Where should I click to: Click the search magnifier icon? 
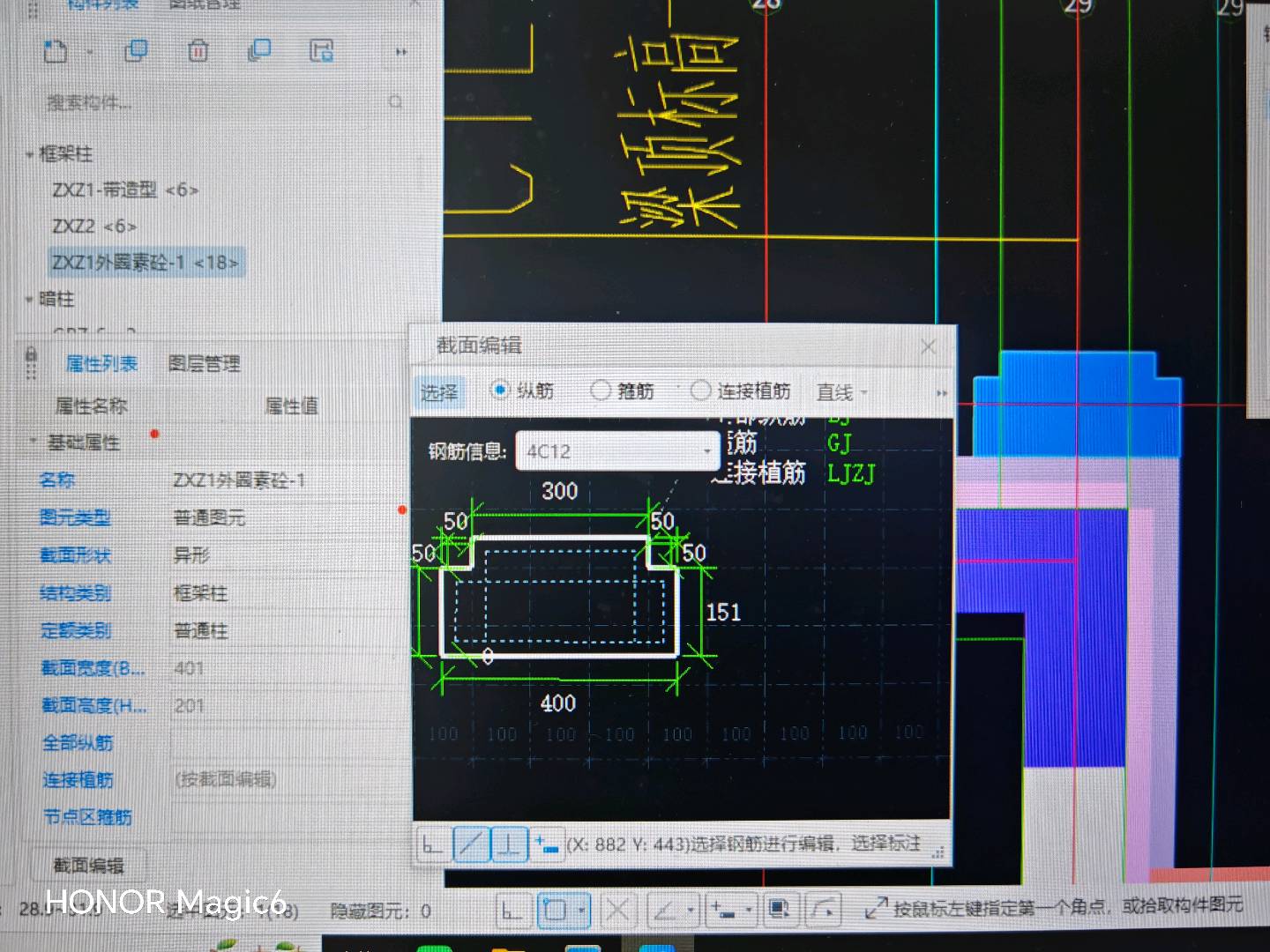tap(395, 102)
